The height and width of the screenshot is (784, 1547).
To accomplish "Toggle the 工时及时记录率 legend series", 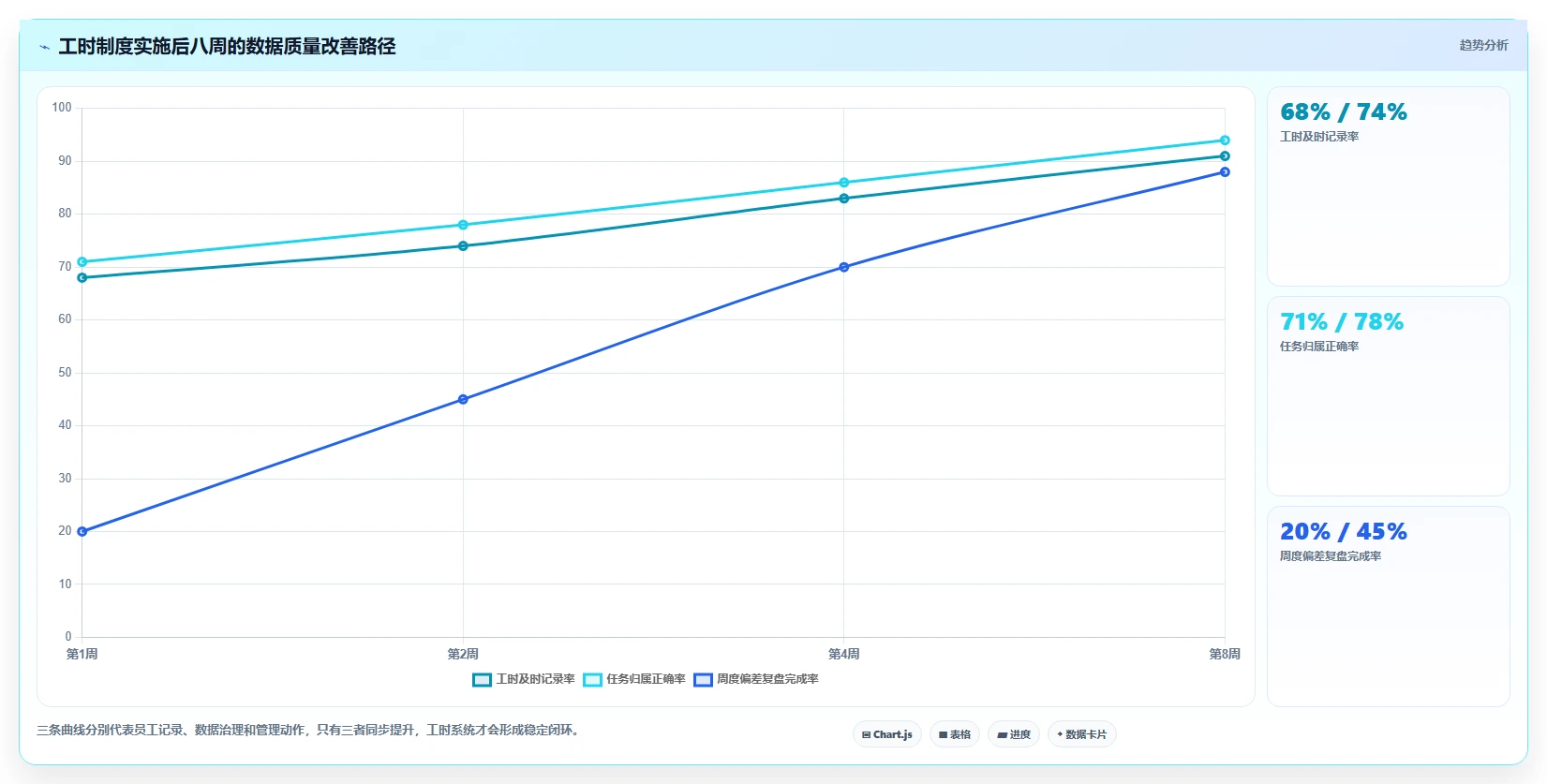I will click(x=524, y=679).
